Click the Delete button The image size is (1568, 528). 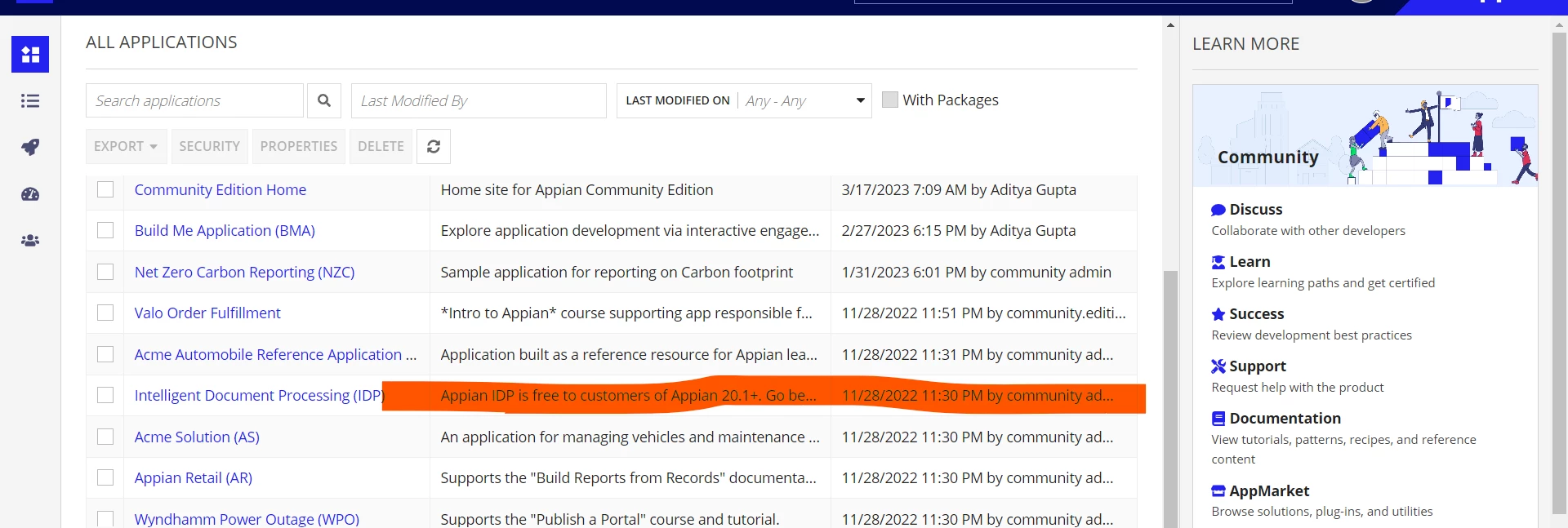point(381,146)
